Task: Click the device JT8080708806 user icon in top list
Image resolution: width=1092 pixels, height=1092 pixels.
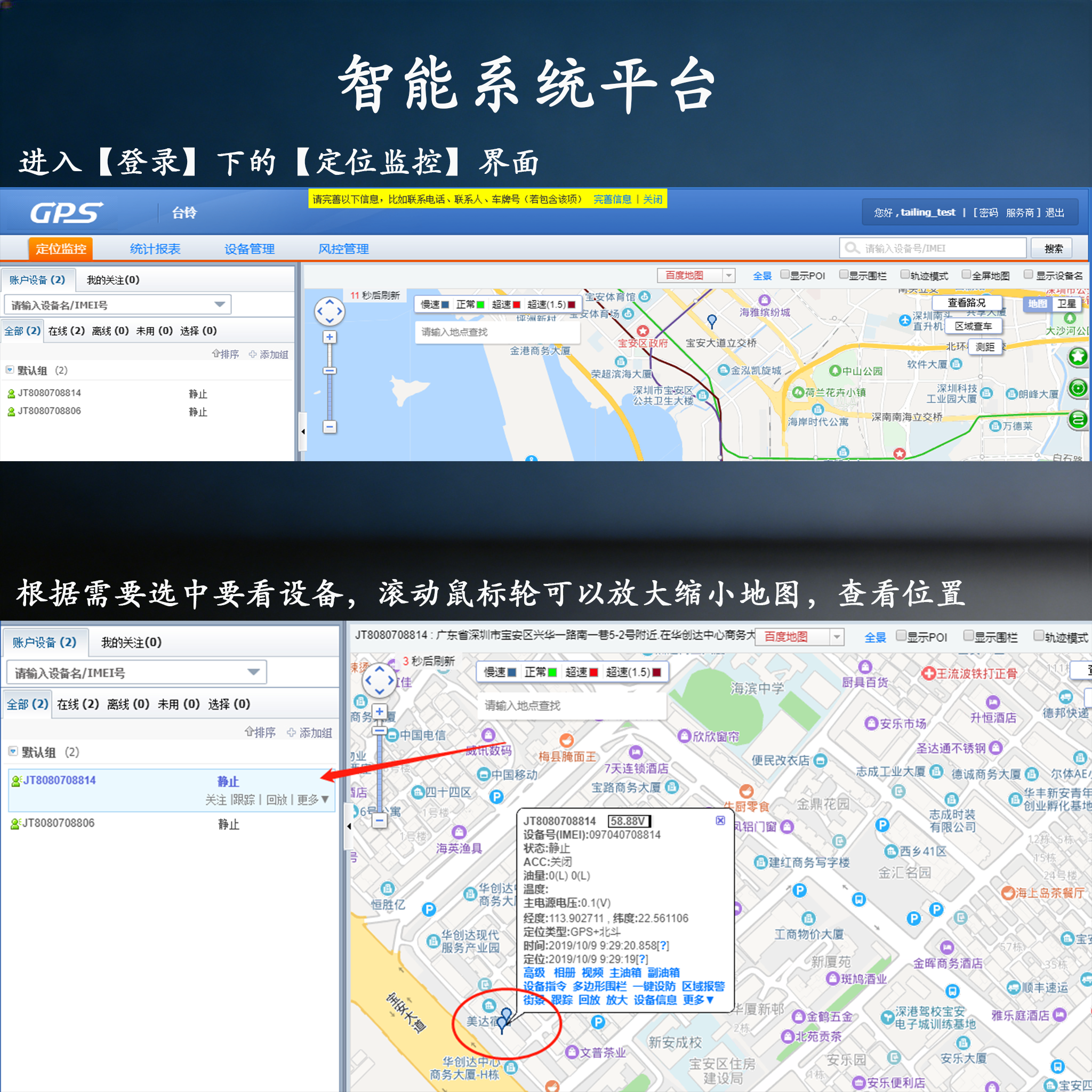Action: [x=11, y=412]
